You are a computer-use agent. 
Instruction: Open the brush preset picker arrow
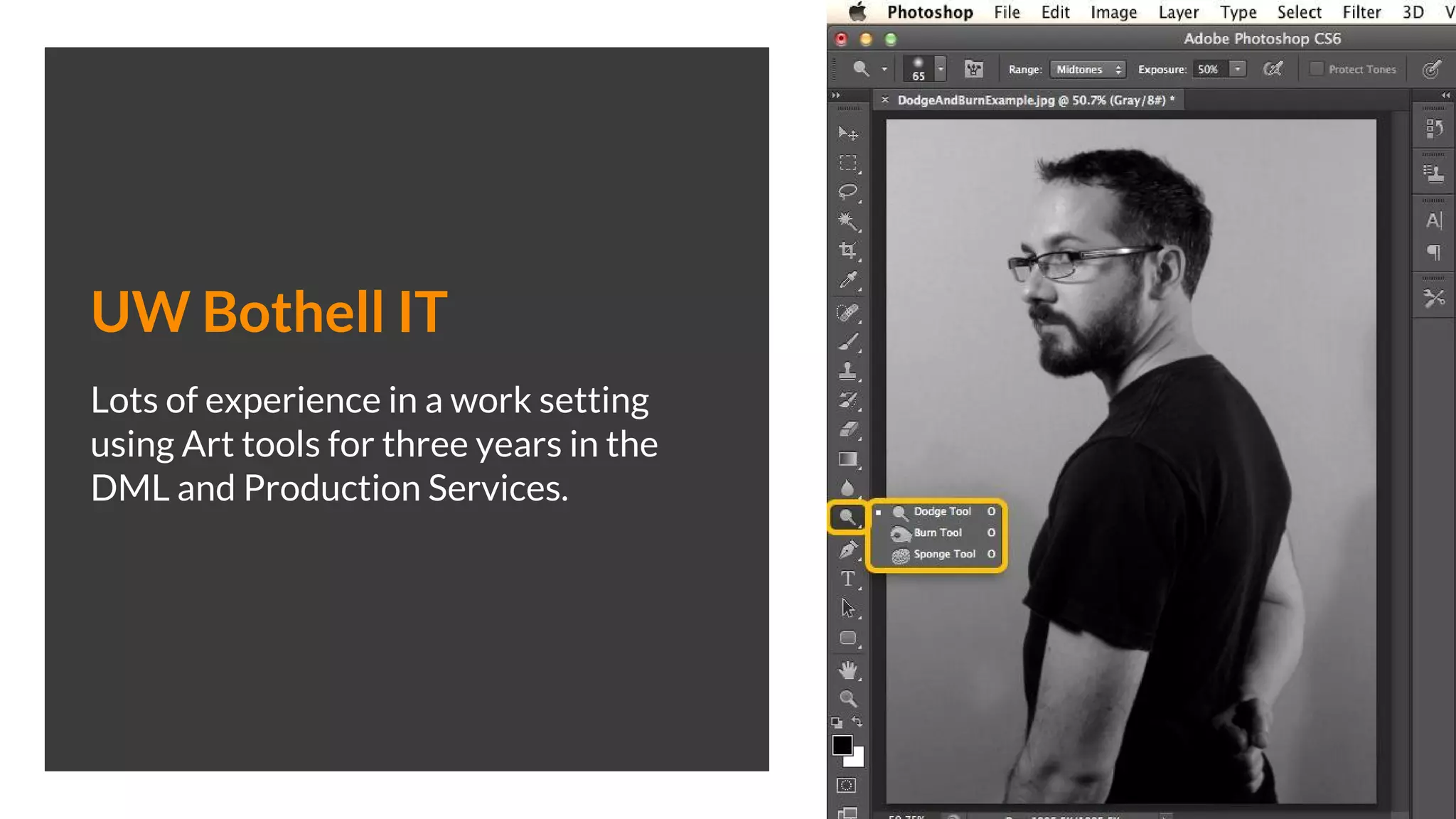coord(941,69)
